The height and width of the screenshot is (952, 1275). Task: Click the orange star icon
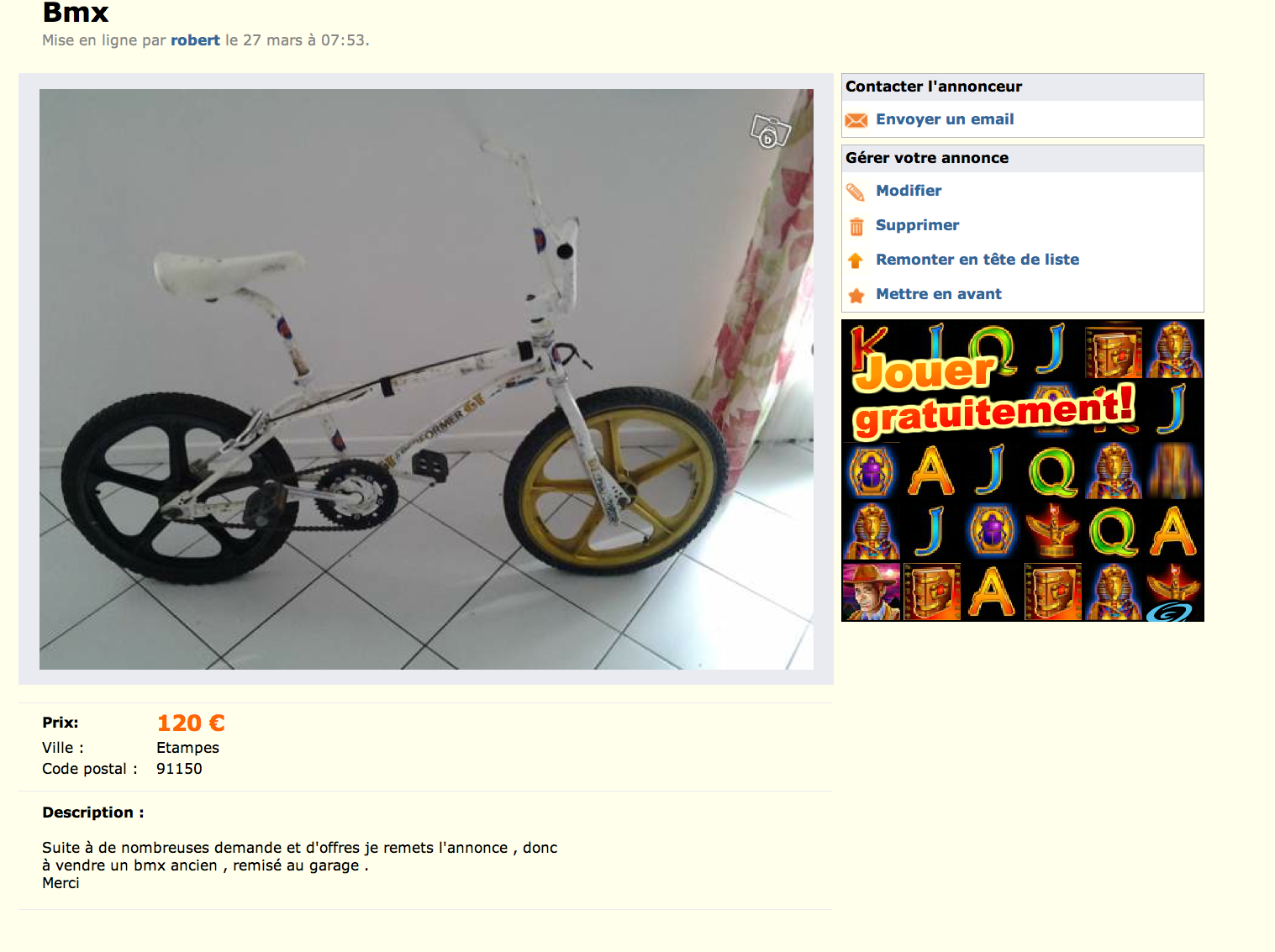pos(856,295)
